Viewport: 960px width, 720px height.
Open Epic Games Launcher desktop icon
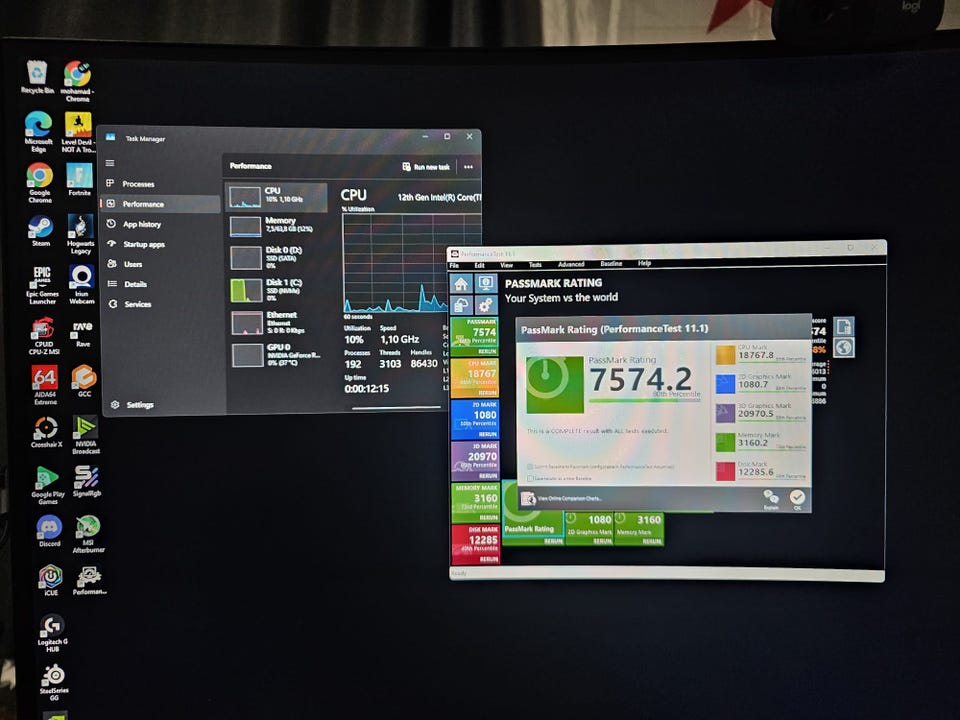42,284
